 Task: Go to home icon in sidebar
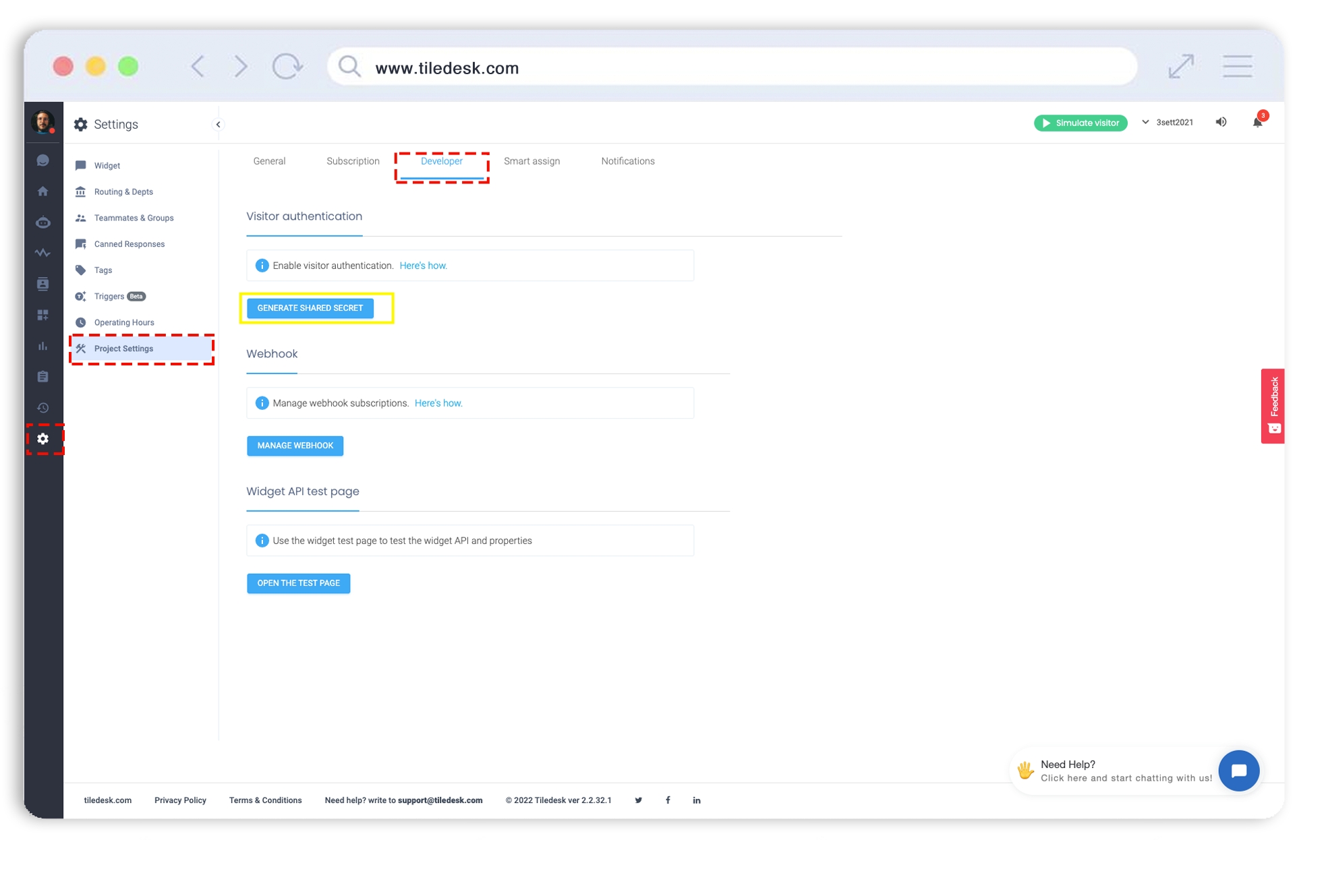coord(42,191)
